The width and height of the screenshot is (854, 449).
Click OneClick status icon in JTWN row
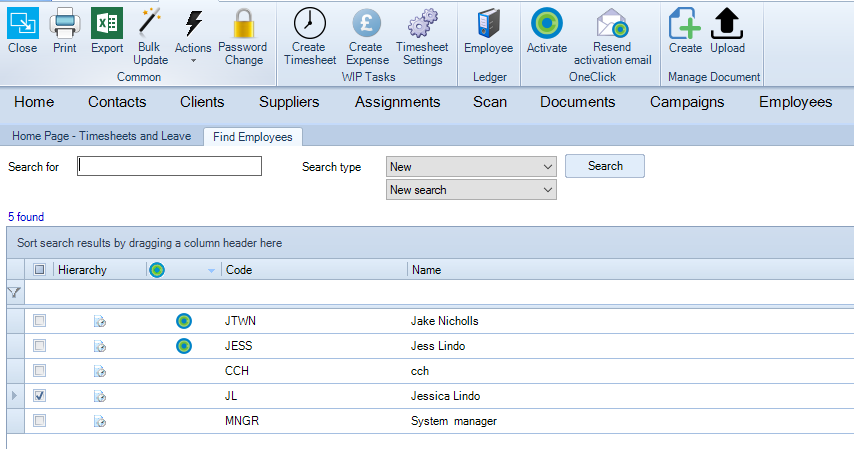click(x=184, y=321)
